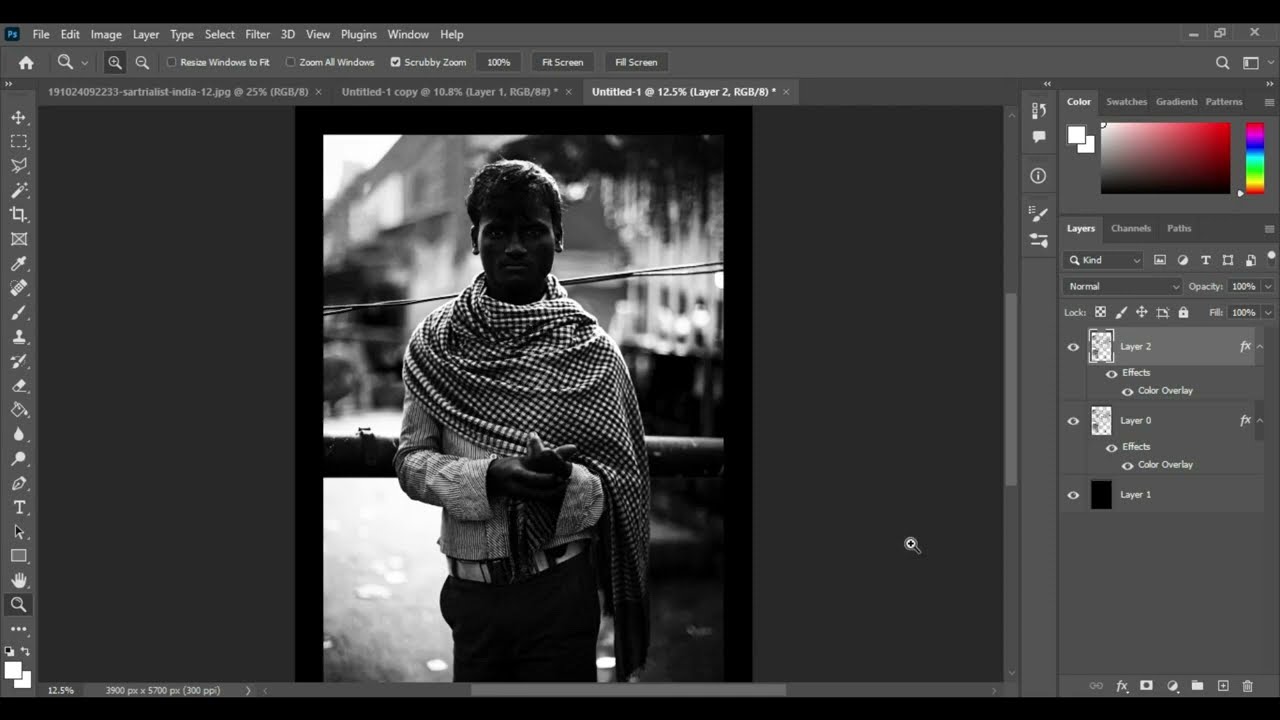Collapse Layer 2 effects list
Image resolution: width=1280 pixels, height=720 pixels.
point(1260,347)
